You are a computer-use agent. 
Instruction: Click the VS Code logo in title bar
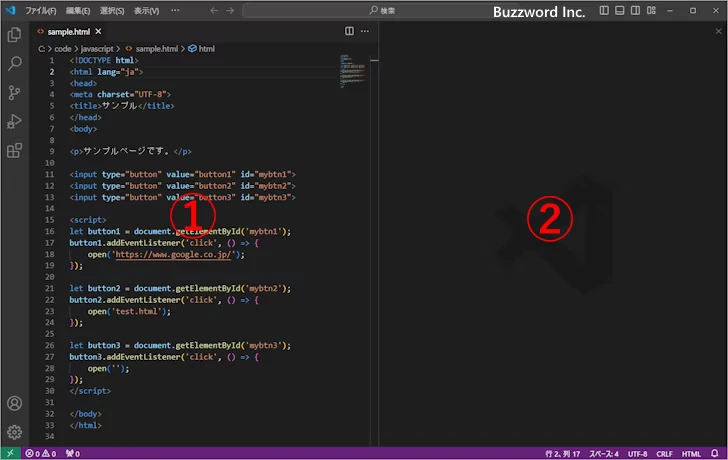click(x=11, y=10)
